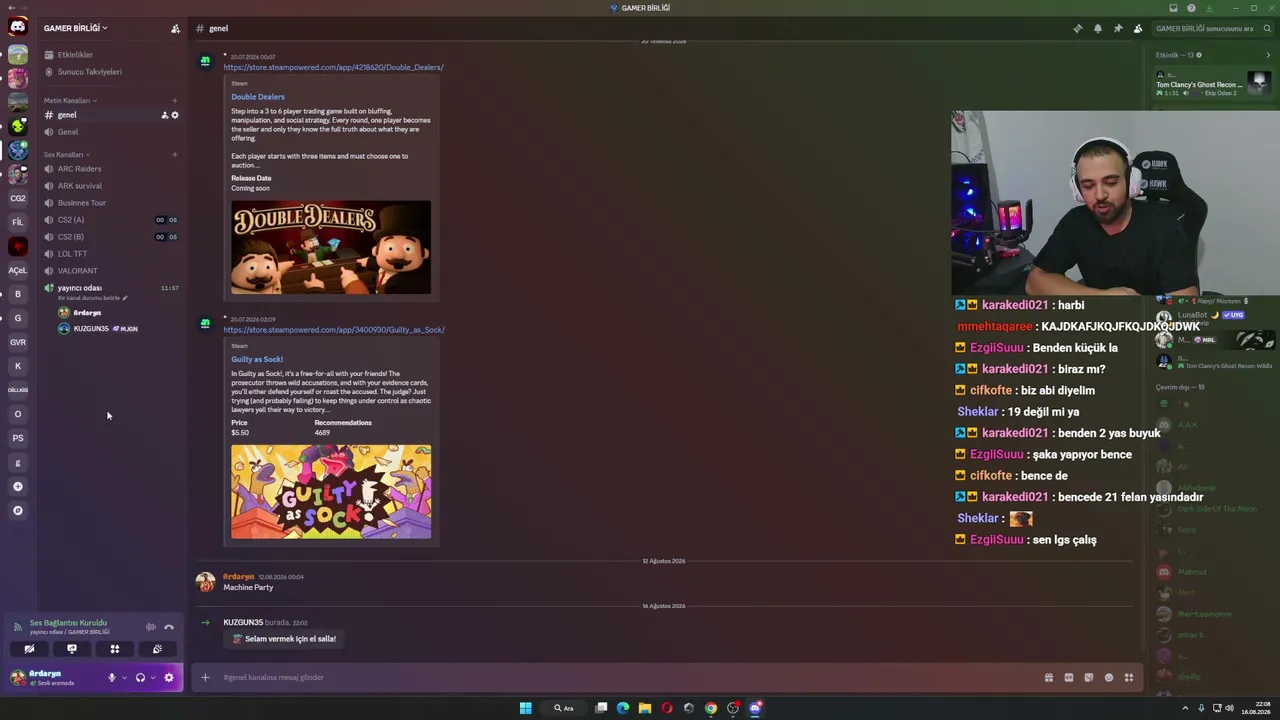This screenshot has width=1280, height=720.
Task: Open the help question mark icon
Action: (x=1191, y=8)
